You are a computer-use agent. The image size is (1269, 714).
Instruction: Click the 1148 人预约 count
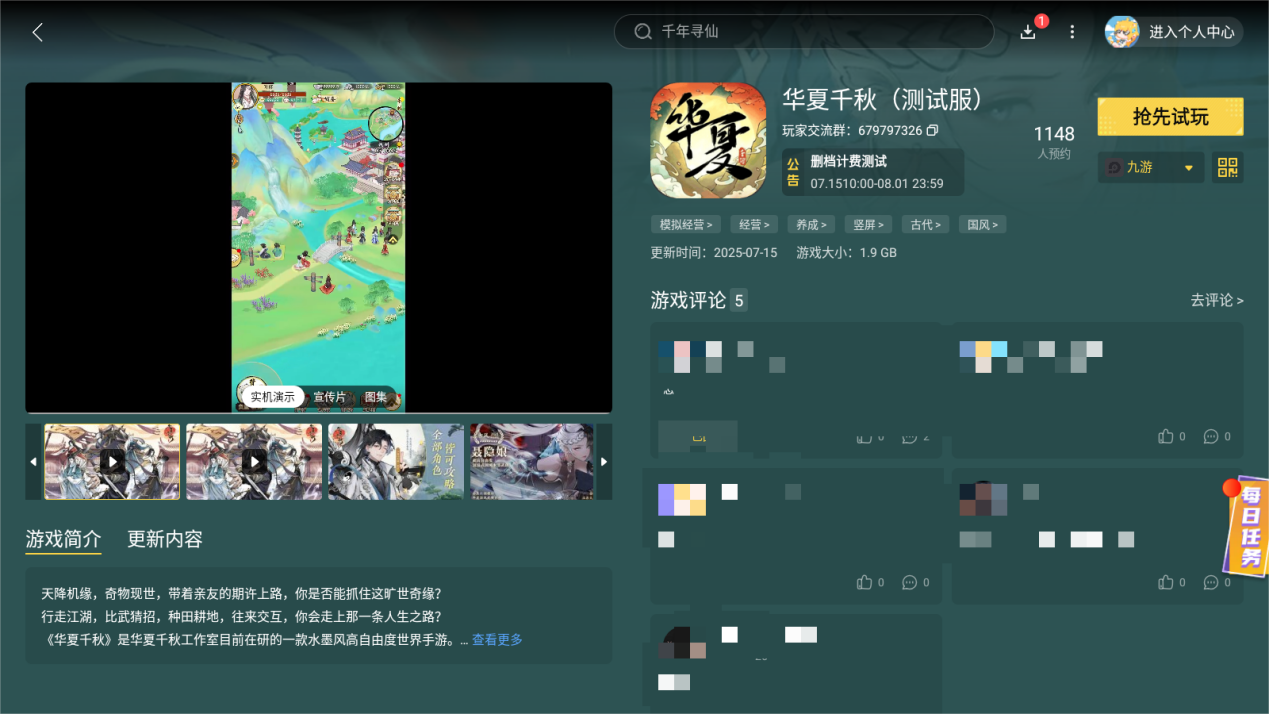click(x=1054, y=142)
